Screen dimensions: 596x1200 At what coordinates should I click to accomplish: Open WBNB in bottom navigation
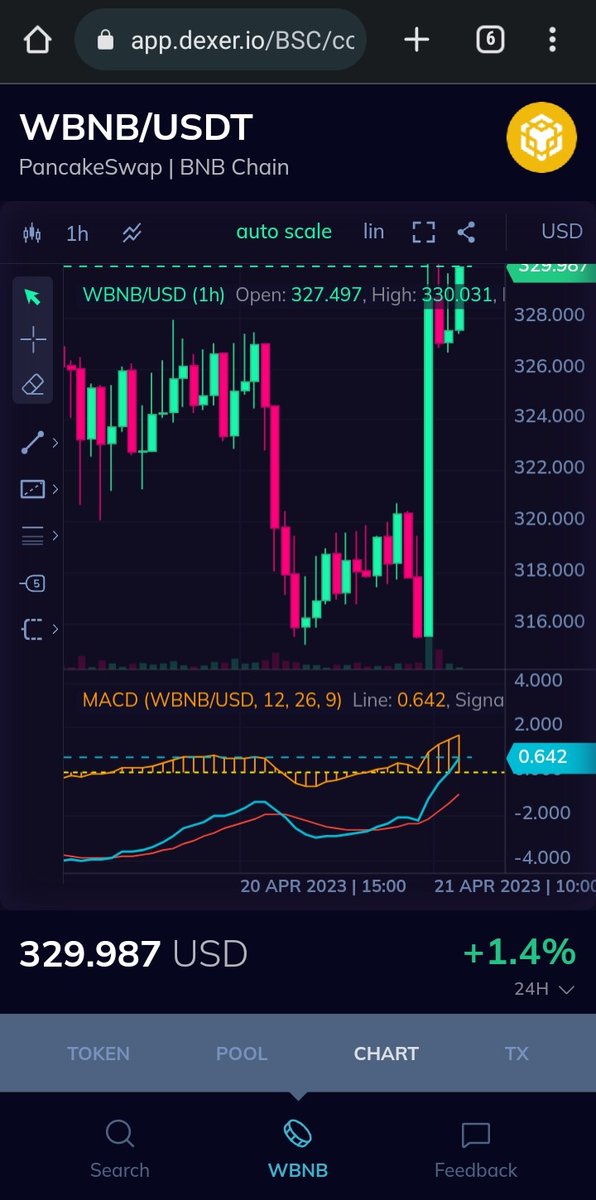[297, 1149]
